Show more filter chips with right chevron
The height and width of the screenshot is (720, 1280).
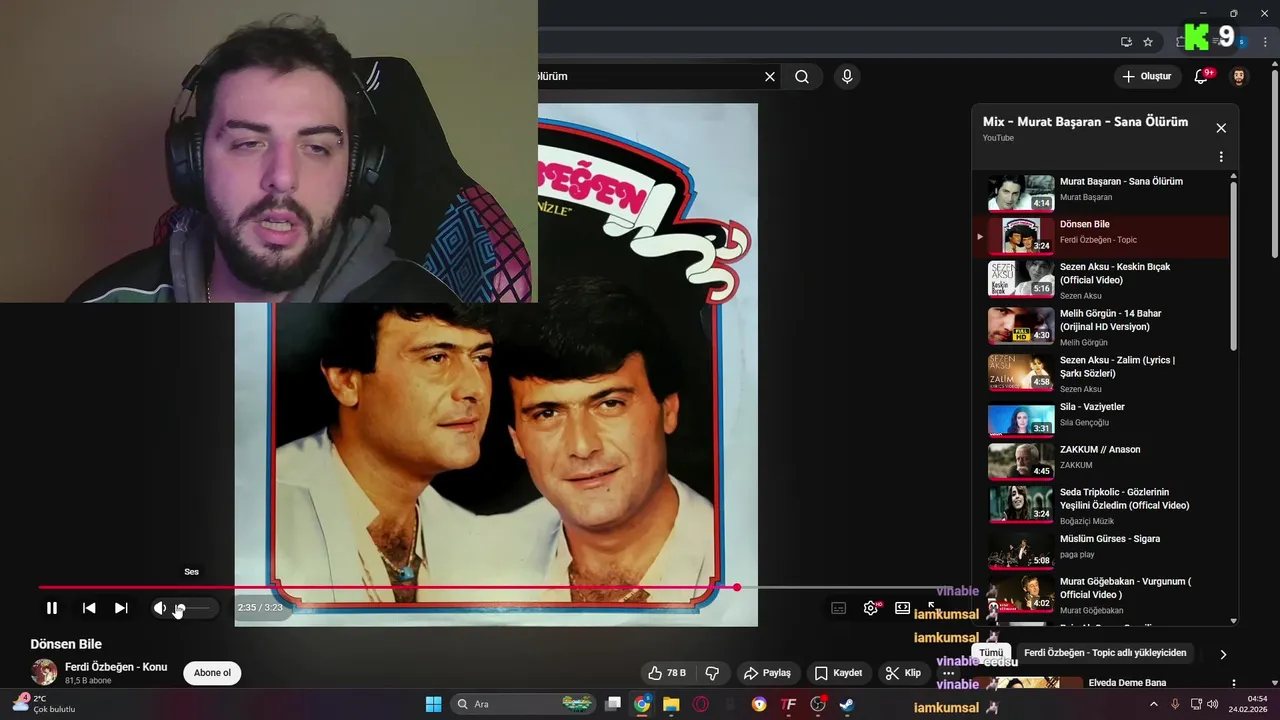point(1223,655)
